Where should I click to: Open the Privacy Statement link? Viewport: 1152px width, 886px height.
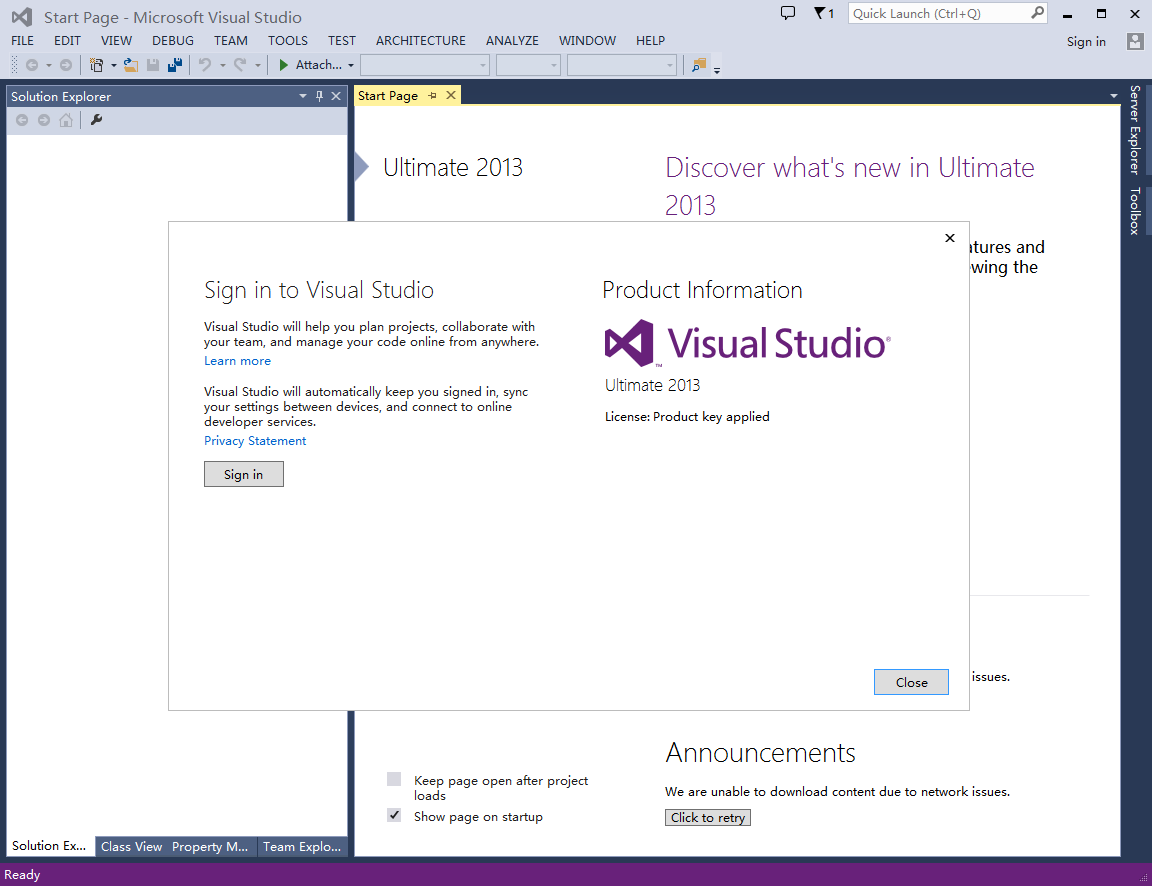pos(254,440)
